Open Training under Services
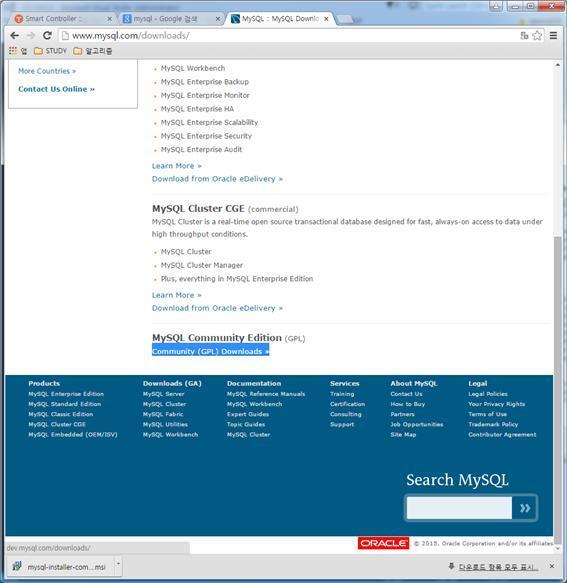 pyautogui.click(x=342, y=394)
